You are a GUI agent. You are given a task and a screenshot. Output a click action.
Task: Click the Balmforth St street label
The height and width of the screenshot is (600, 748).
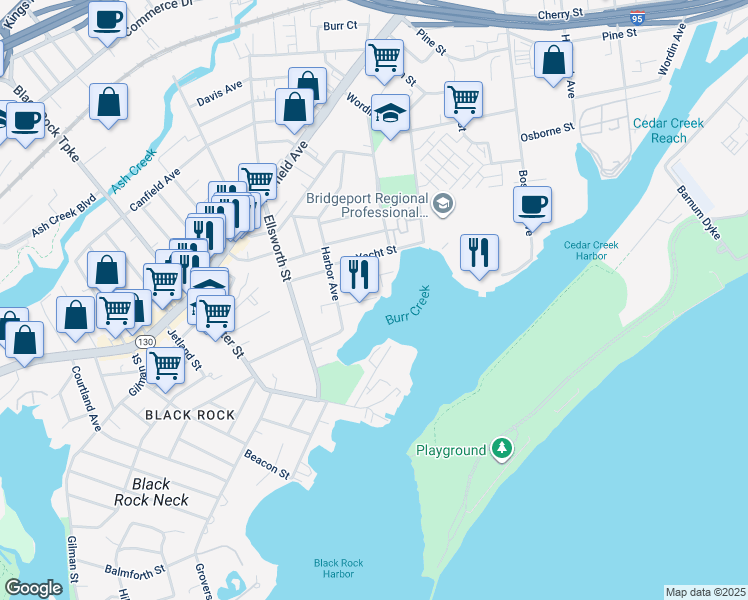pos(135,572)
